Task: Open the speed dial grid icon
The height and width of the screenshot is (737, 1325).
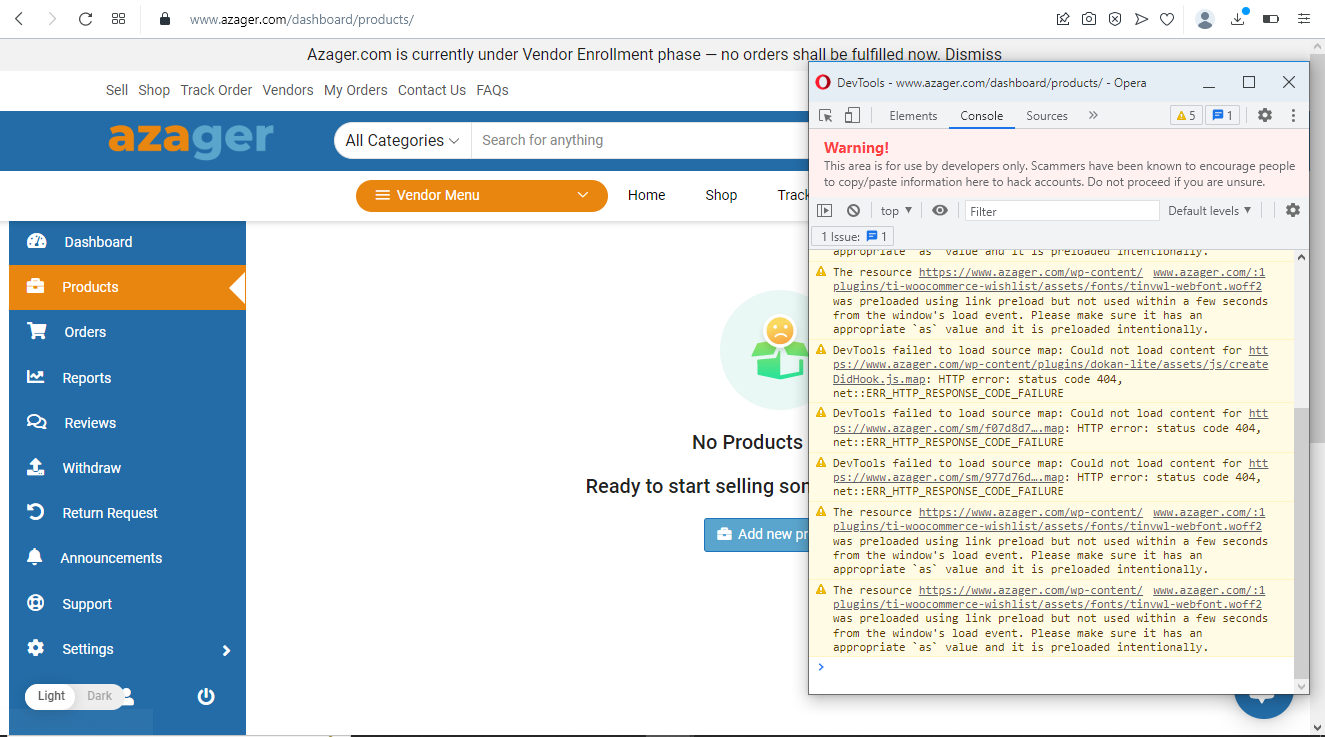Action: (x=118, y=18)
